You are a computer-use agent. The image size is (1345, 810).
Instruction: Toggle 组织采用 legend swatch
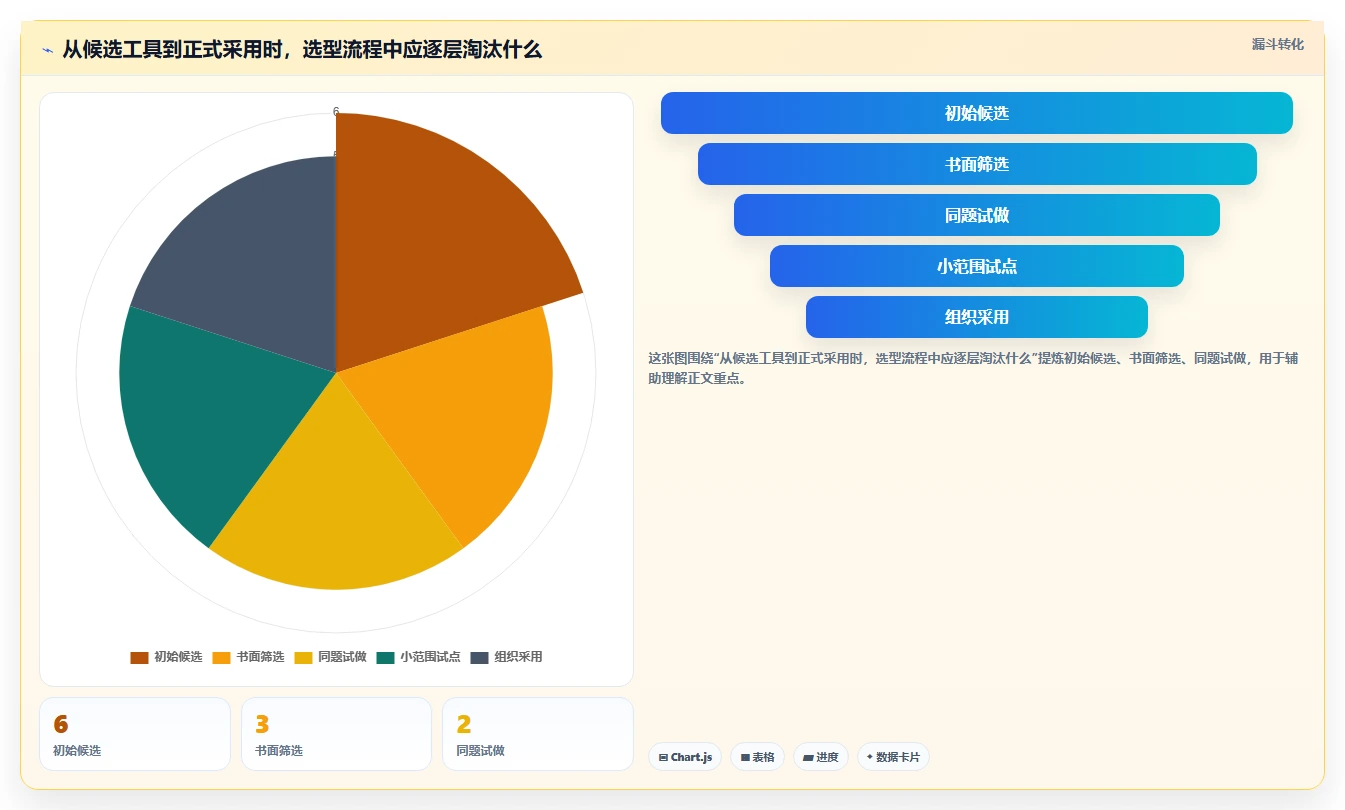479,657
